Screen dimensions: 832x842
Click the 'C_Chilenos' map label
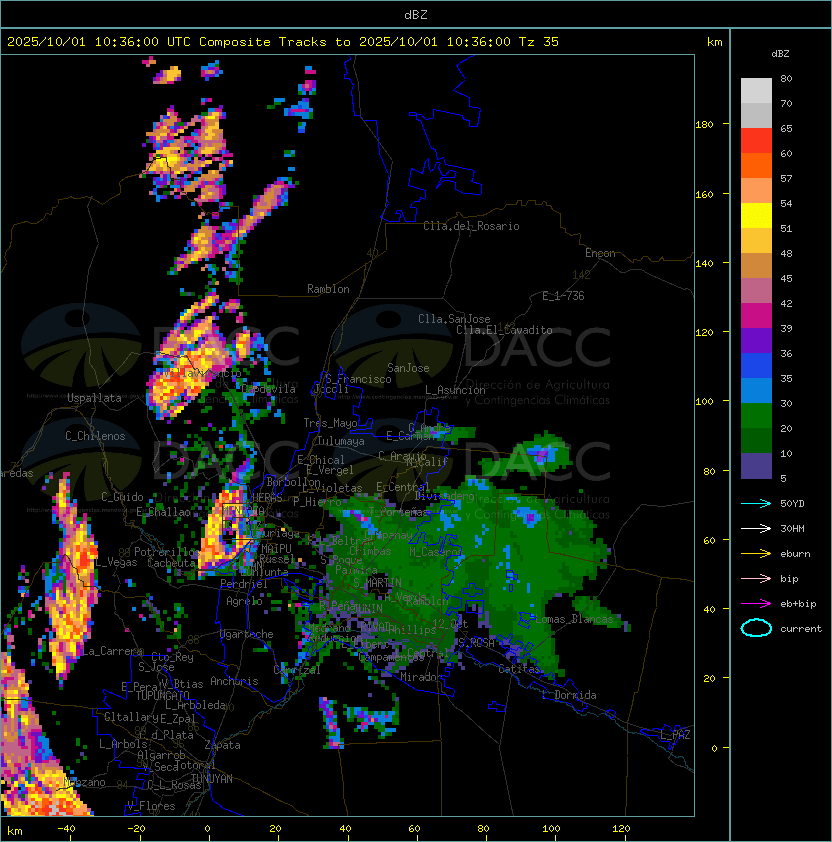[x=95, y=436]
